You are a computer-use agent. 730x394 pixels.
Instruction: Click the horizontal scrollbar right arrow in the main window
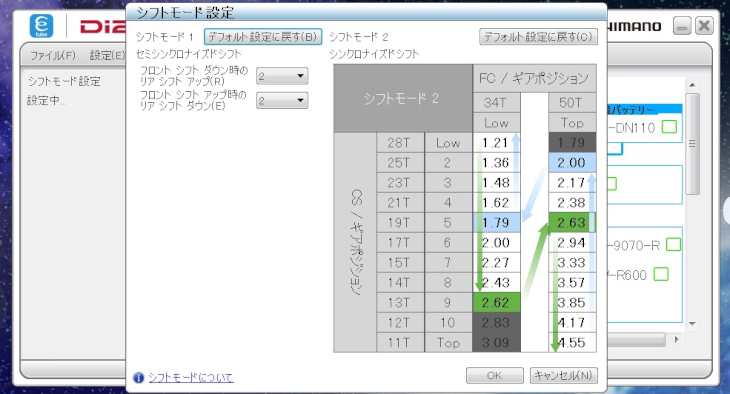tap(676, 340)
